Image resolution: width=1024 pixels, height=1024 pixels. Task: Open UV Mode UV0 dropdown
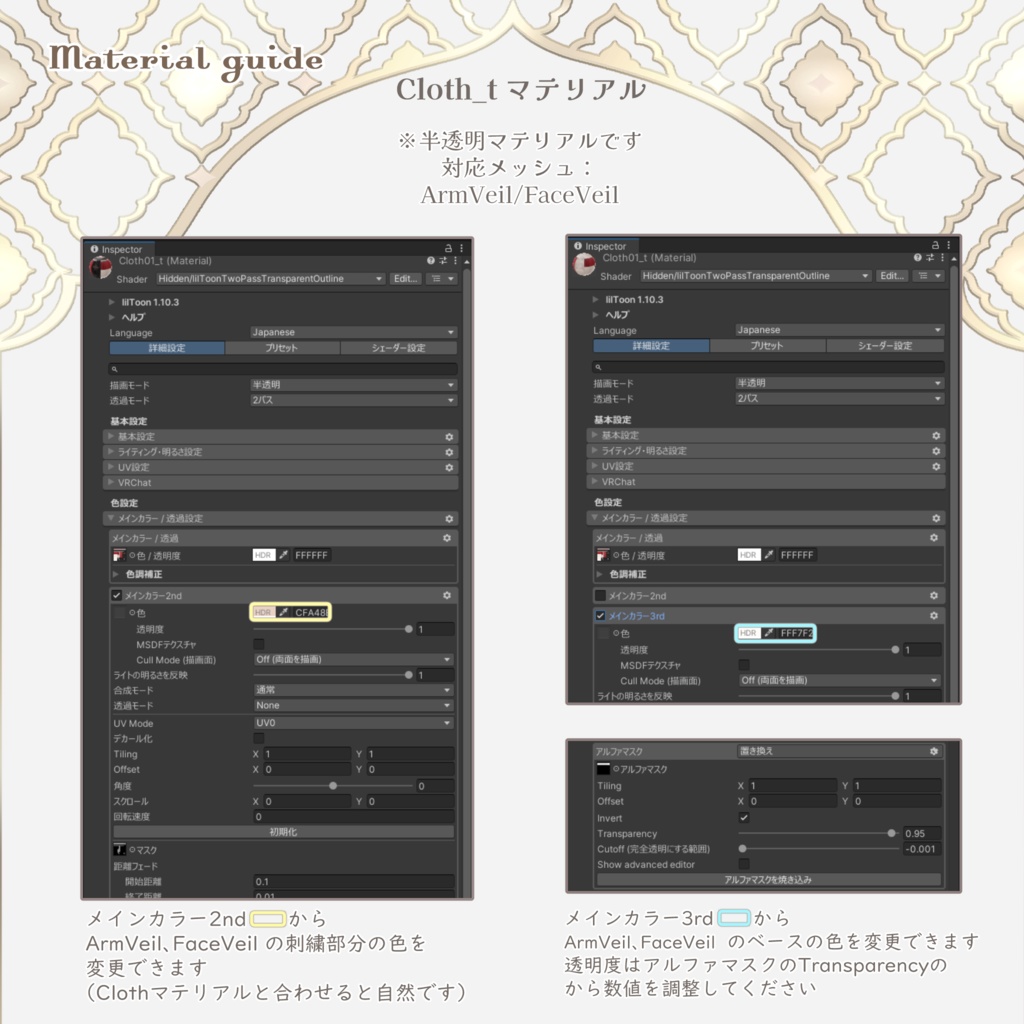353,723
